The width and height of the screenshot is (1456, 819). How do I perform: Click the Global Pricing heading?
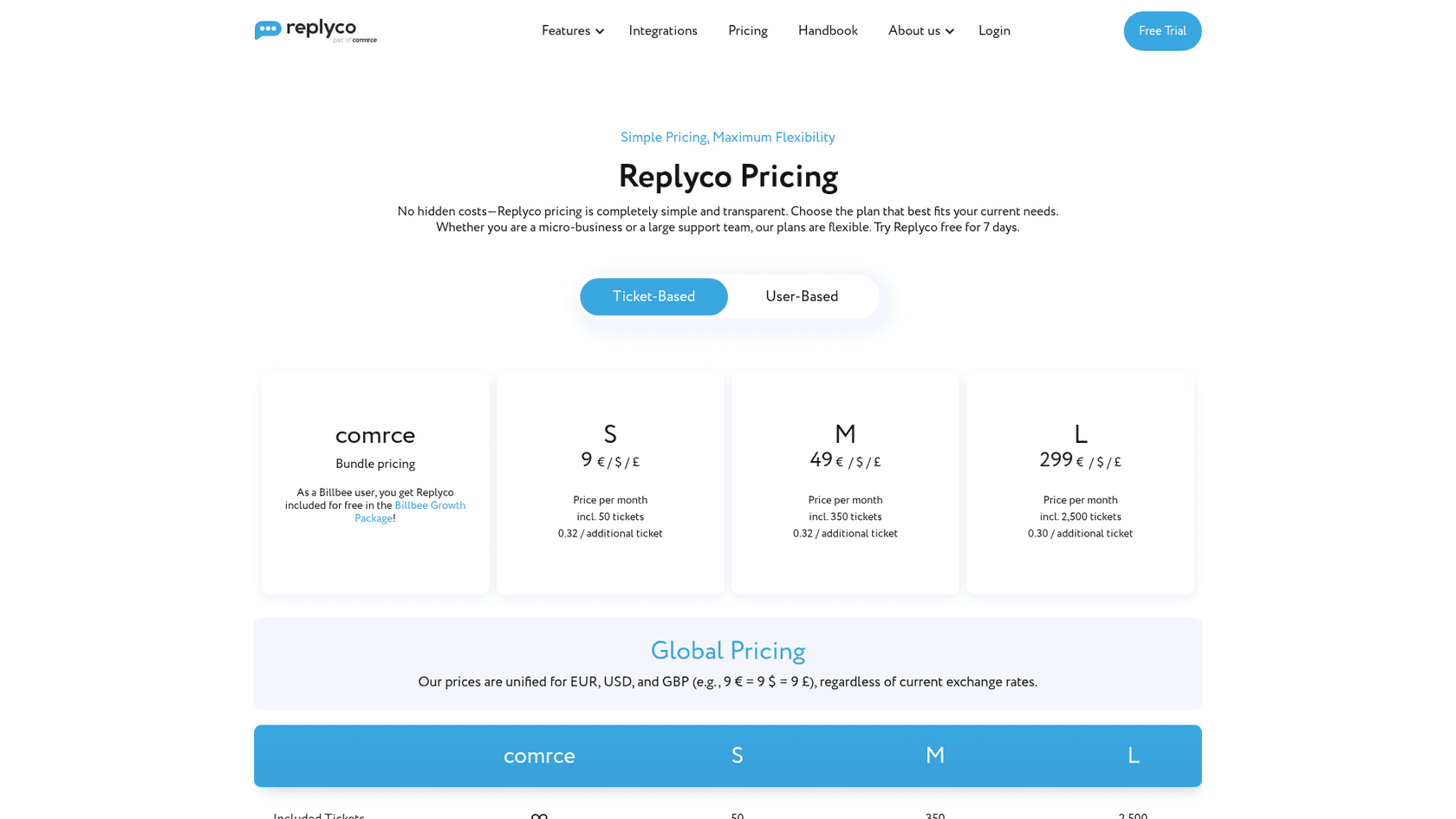(x=728, y=651)
